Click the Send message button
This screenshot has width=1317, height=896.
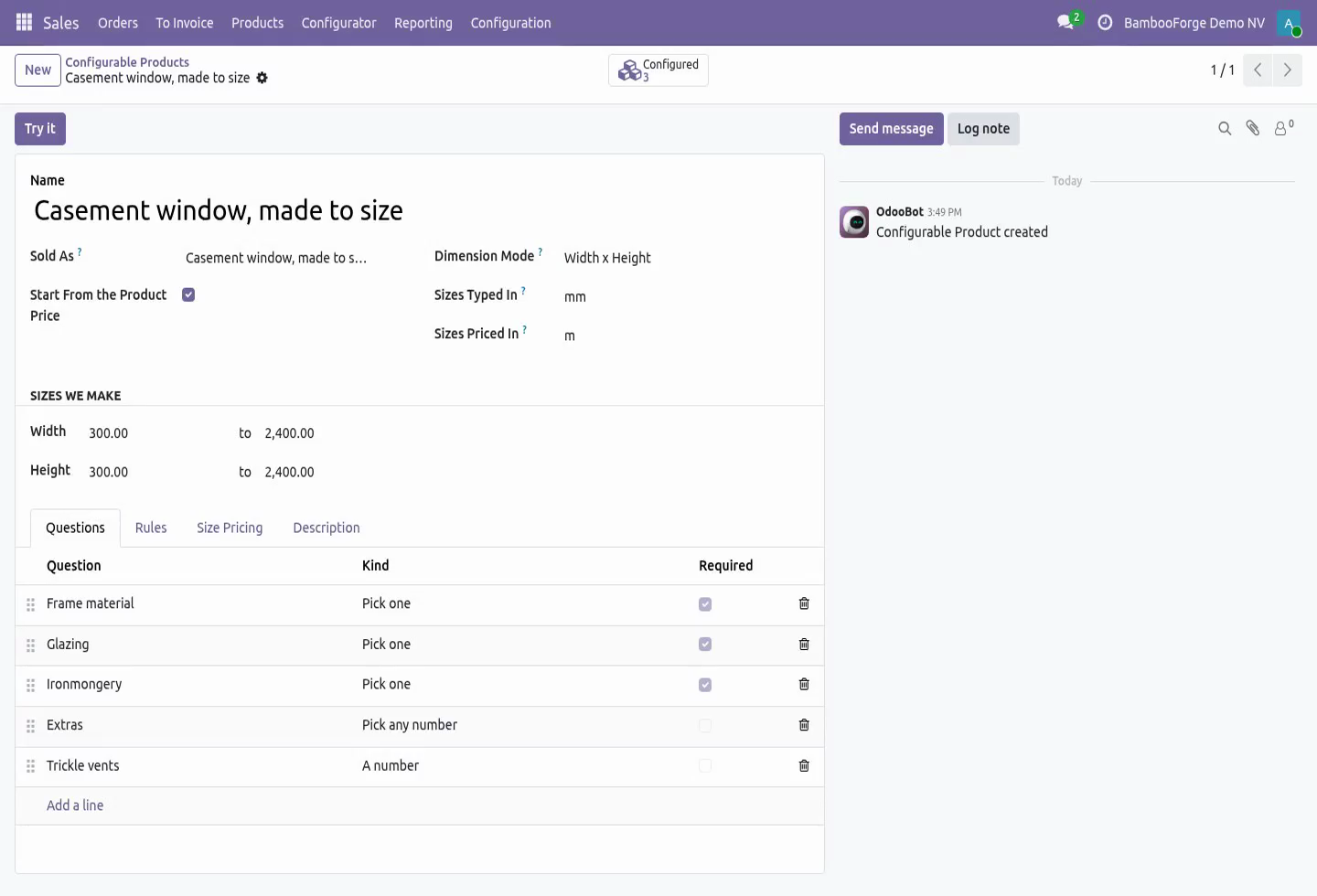[891, 129]
